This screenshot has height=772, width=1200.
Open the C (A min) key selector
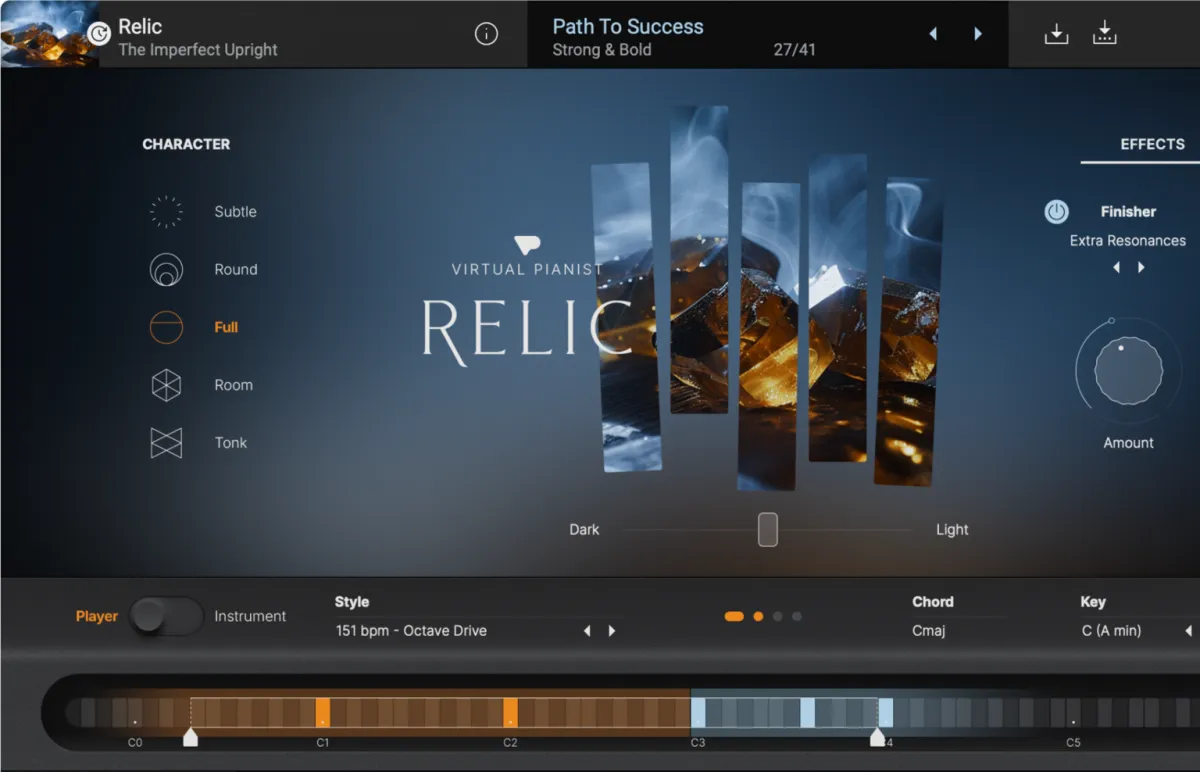pyautogui.click(x=1111, y=631)
